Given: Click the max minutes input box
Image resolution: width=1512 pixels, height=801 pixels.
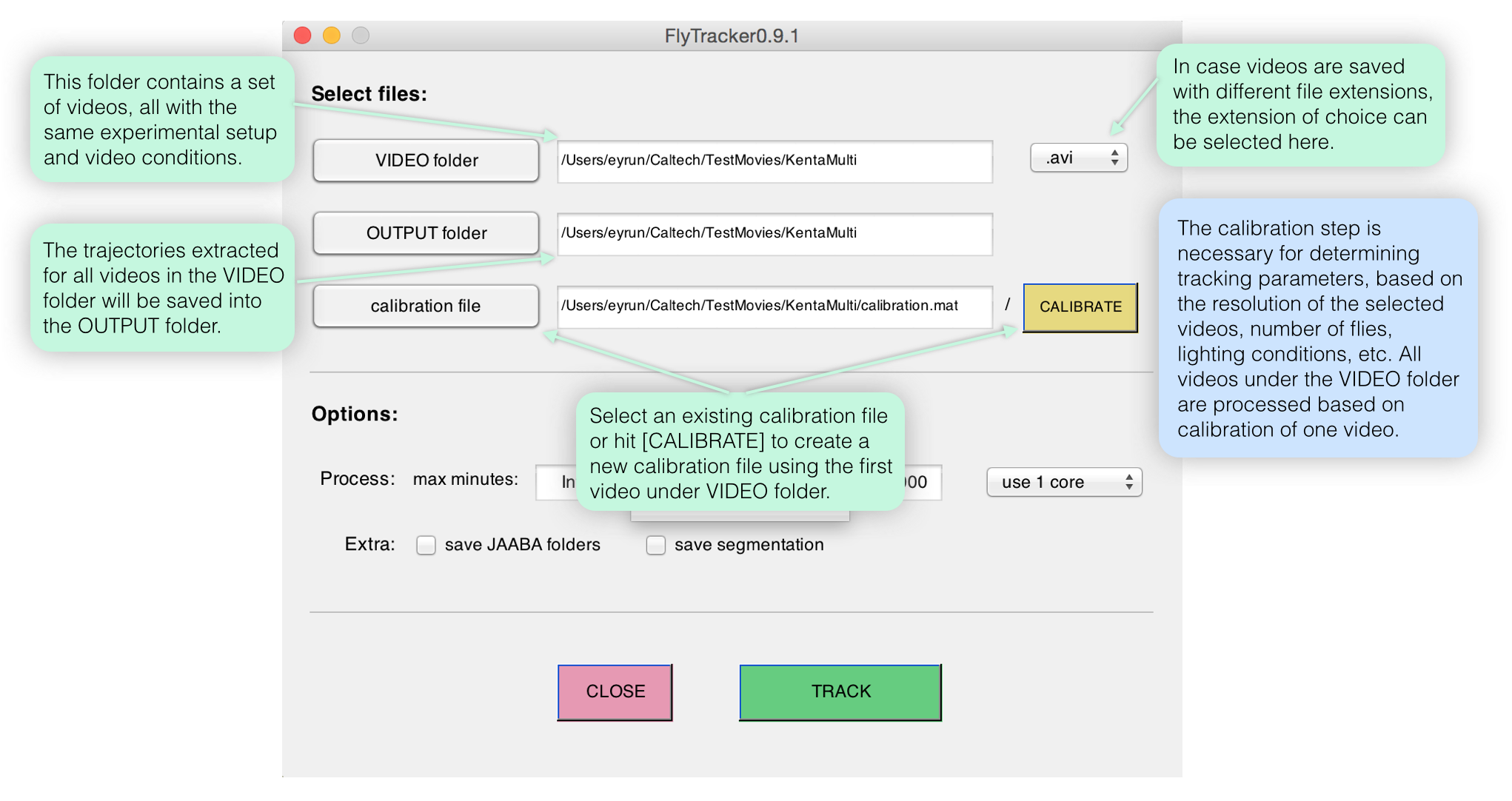Looking at the screenshot, I should 555,482.
